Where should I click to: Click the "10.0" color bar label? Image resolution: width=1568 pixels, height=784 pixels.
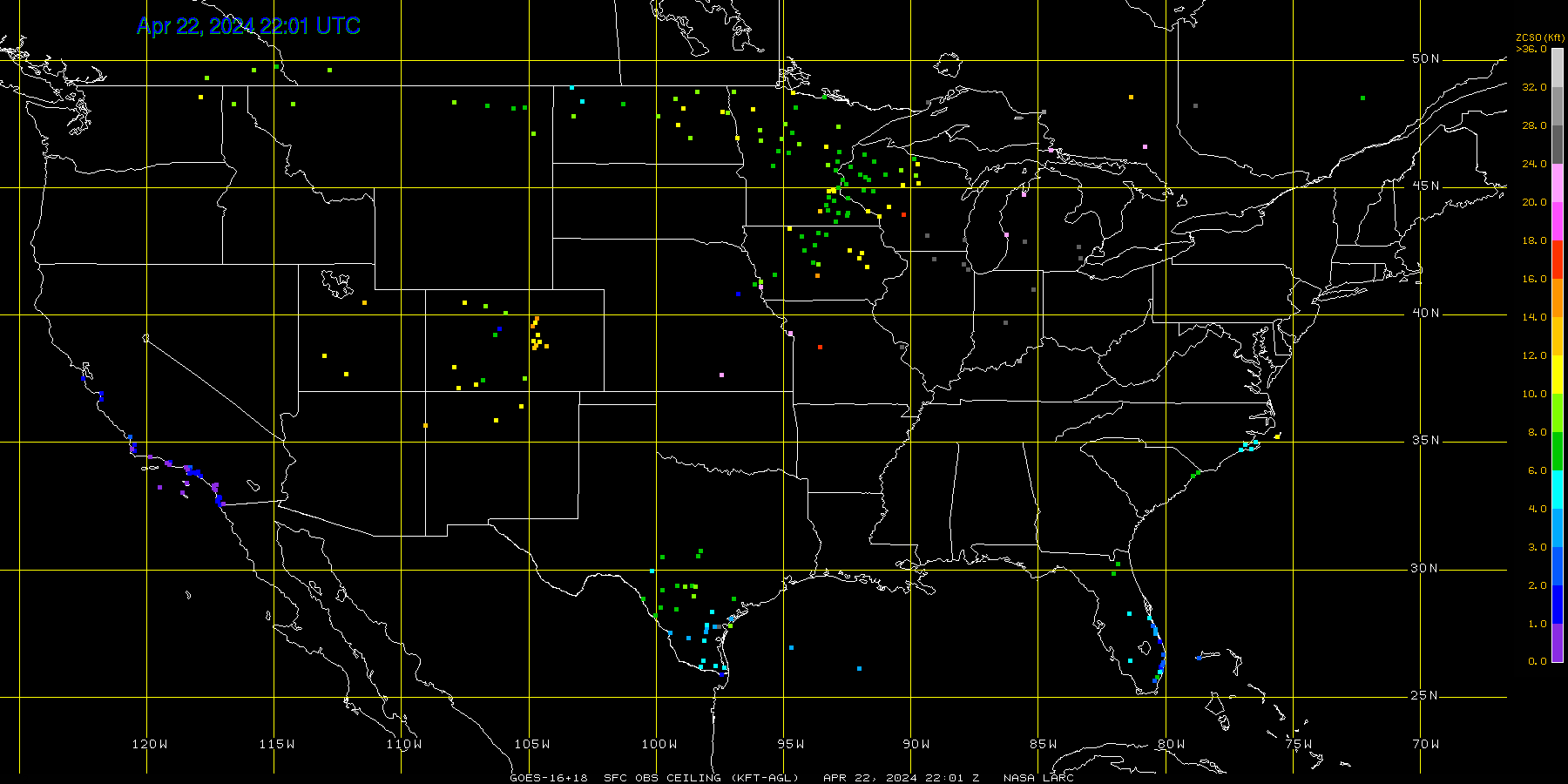pos(1535,394)
